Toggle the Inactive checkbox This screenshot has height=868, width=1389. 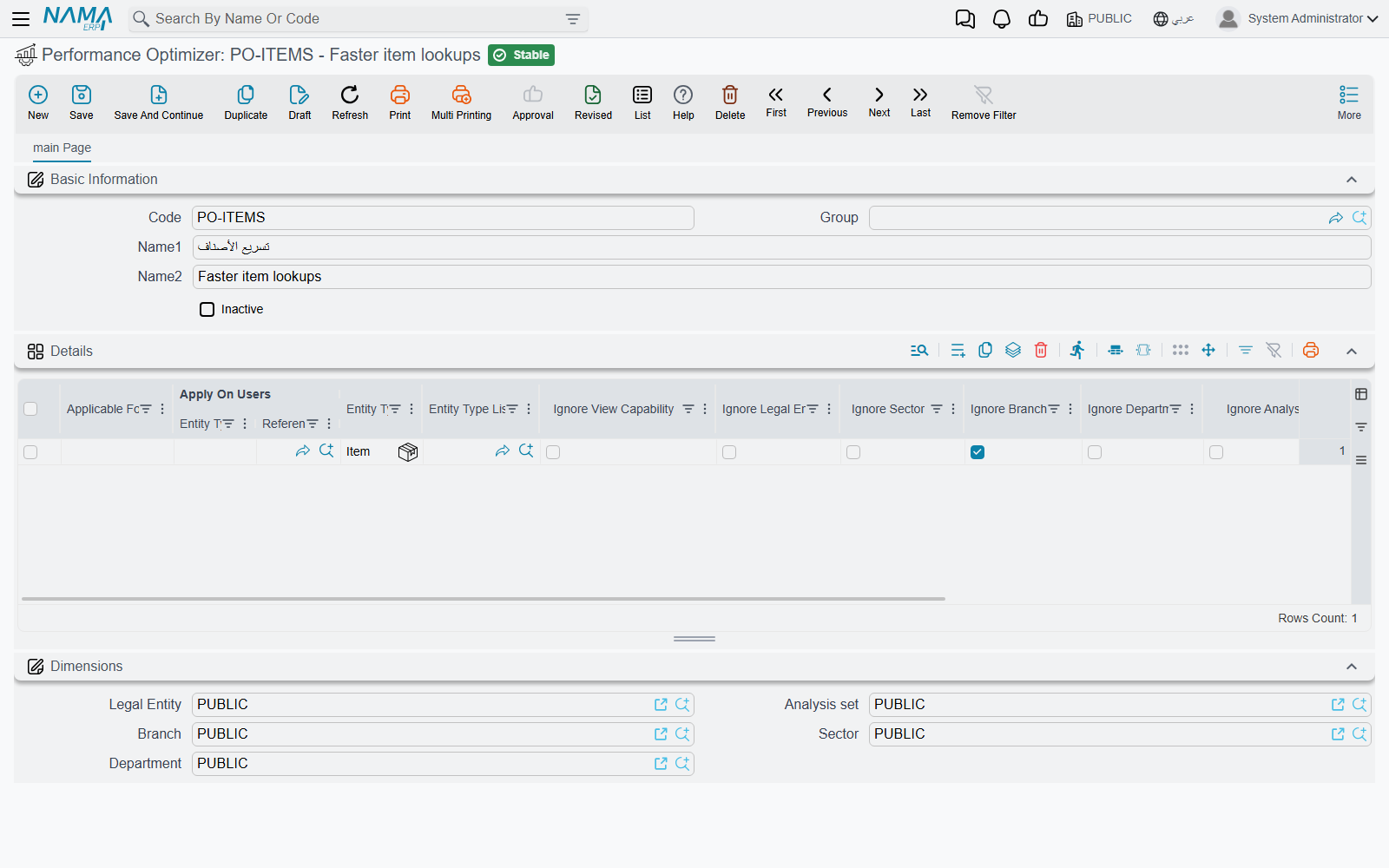click(x=207, y=309)
